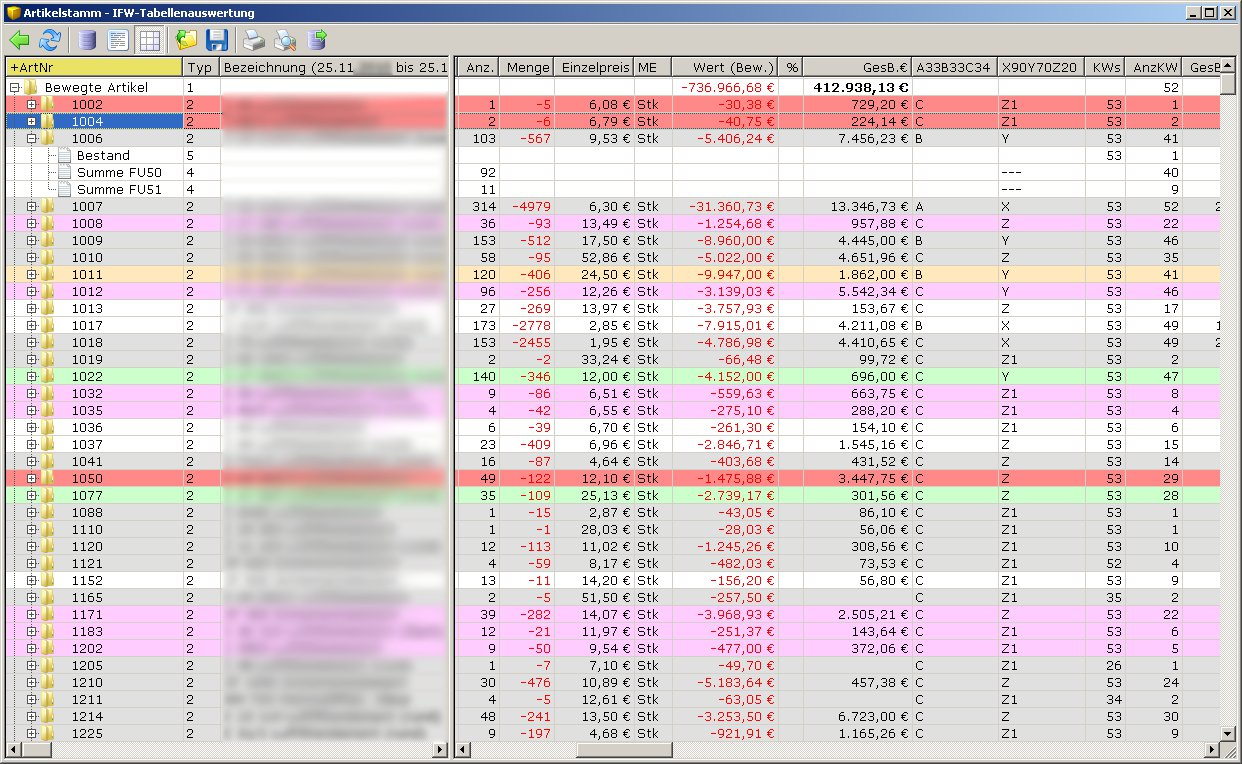Print using the printer icon
This screenshot has width=1242, height=764.
pos(255,40)
